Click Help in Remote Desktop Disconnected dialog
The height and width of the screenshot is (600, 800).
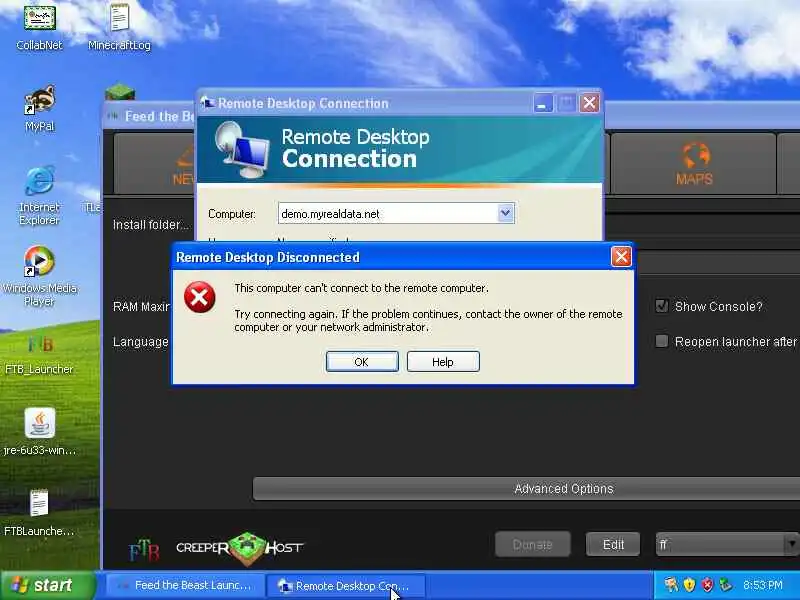coord(443,362)
